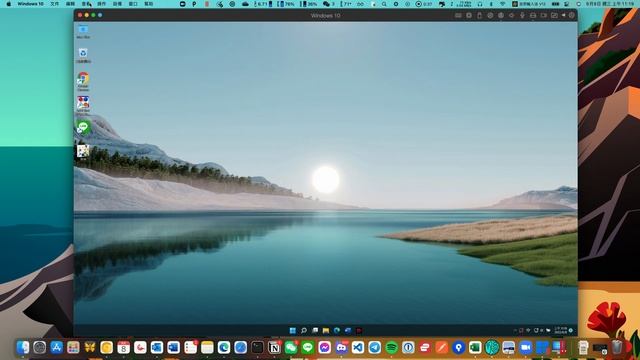Open the Apple menu
The height and width of the screenshot is (360, 640).
[x=8, y=4]
